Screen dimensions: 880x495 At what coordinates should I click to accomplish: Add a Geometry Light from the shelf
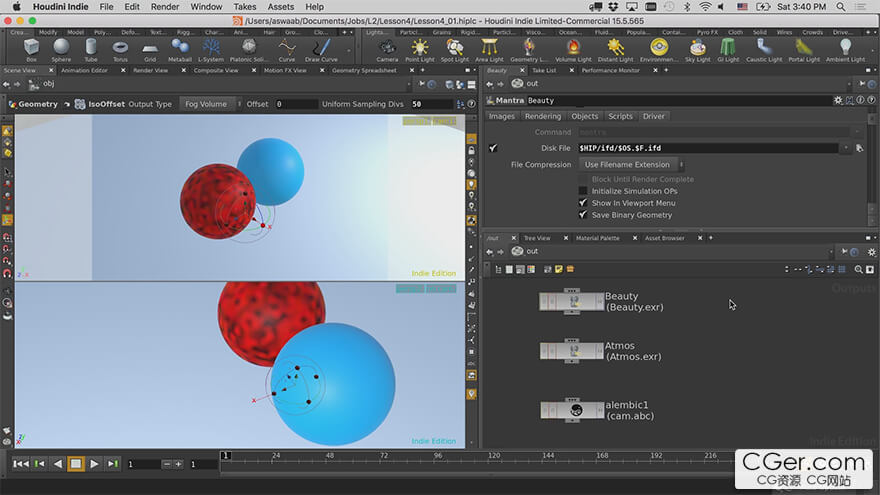point(529,50)
